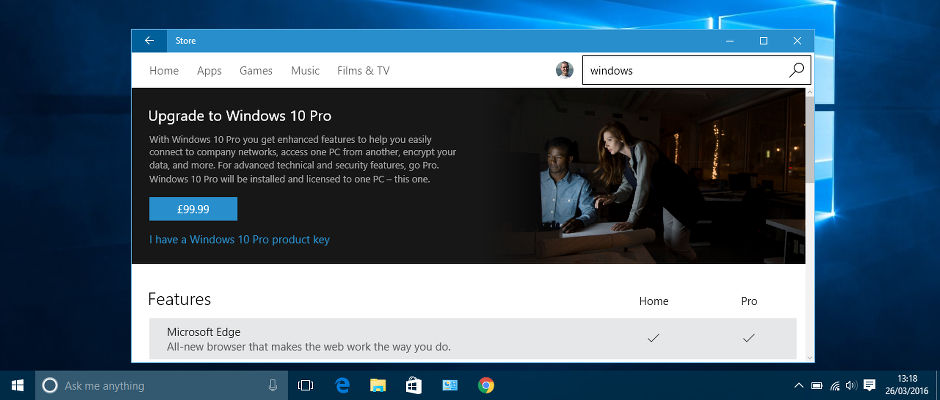Click the Store vertical scrollbar thumb
Image resolution: width=940 pixels, height=400 pixels.
(810, 140)
